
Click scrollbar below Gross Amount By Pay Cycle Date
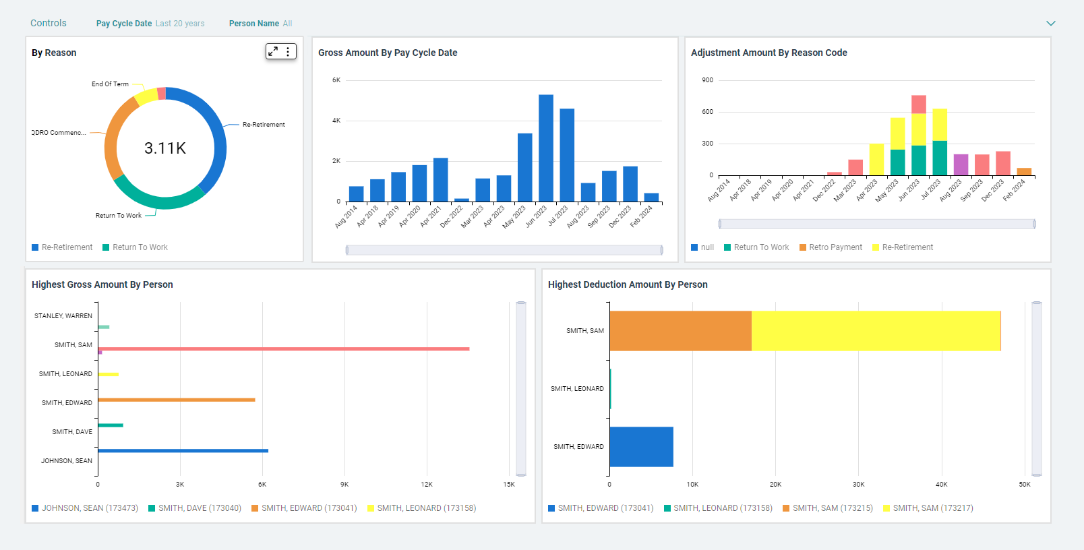pyautogui.click(x=504, y=250)
